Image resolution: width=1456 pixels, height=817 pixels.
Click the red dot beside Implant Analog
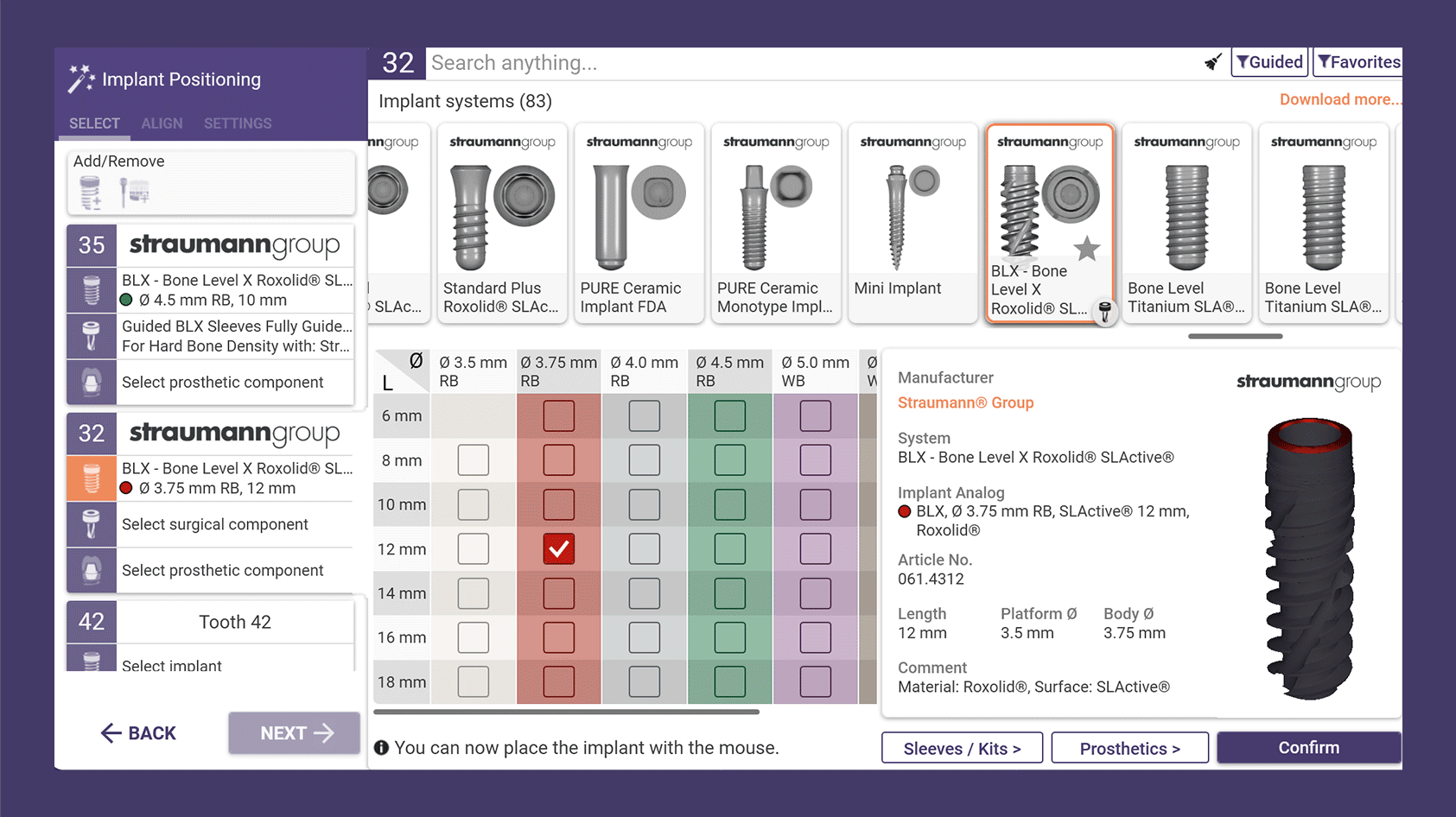point(905,511)
